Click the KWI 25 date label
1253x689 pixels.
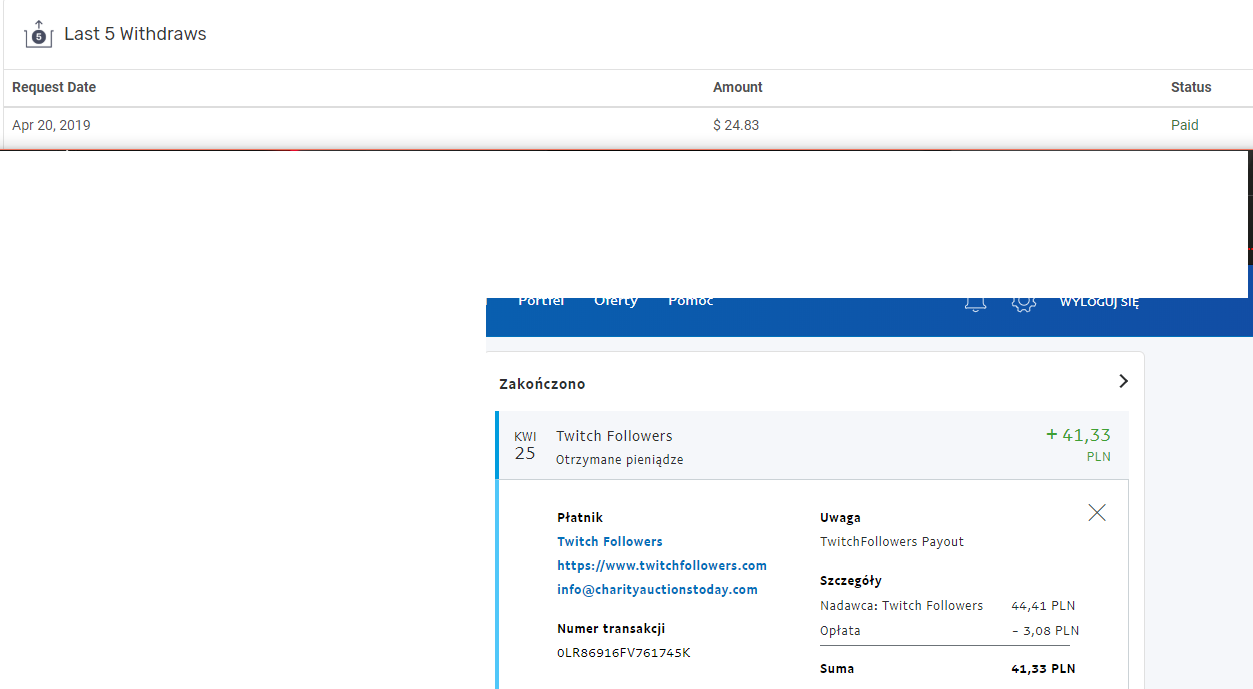click(x=525, y=446)
